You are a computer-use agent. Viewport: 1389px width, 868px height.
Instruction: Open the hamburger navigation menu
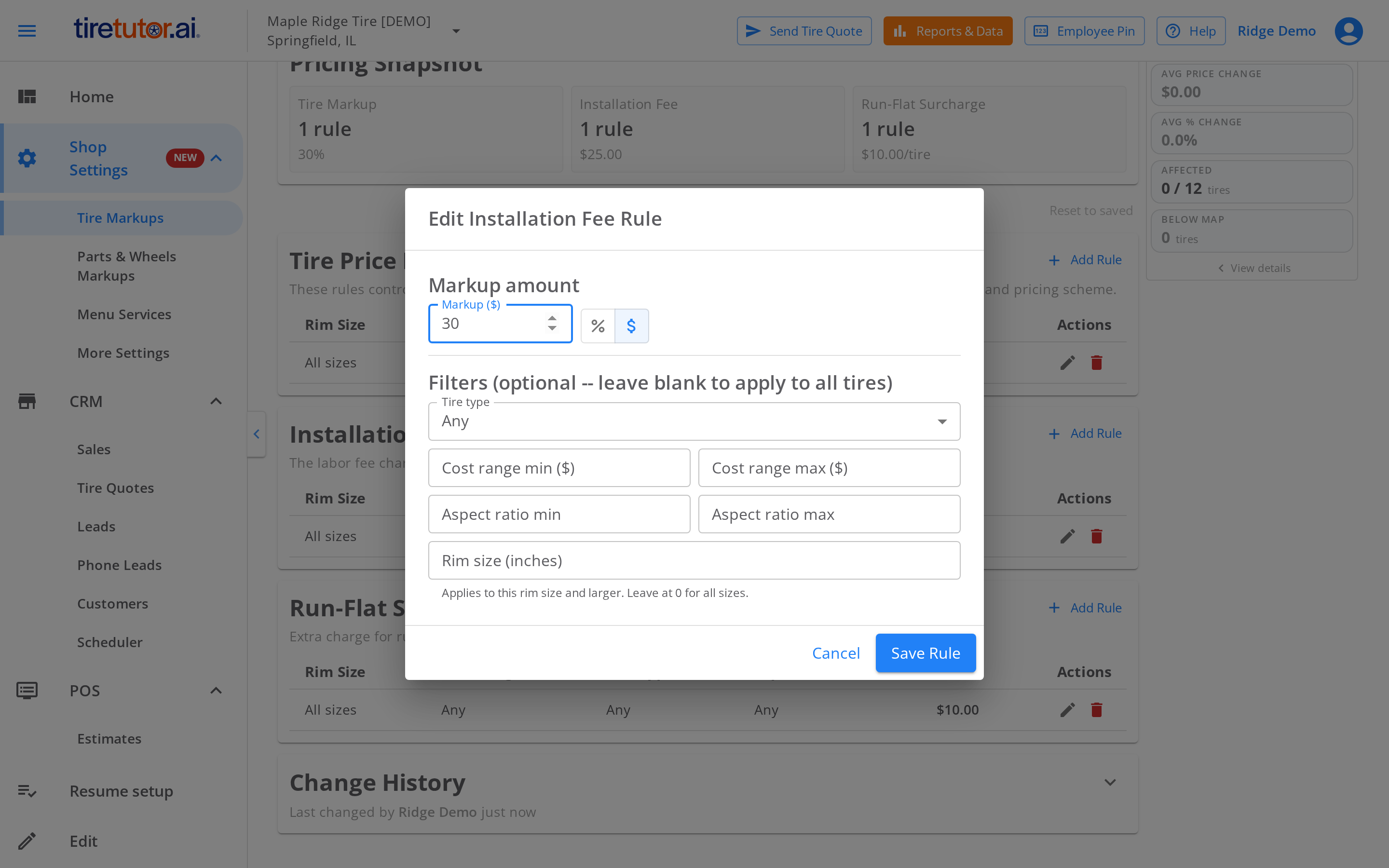click(27, 31)
